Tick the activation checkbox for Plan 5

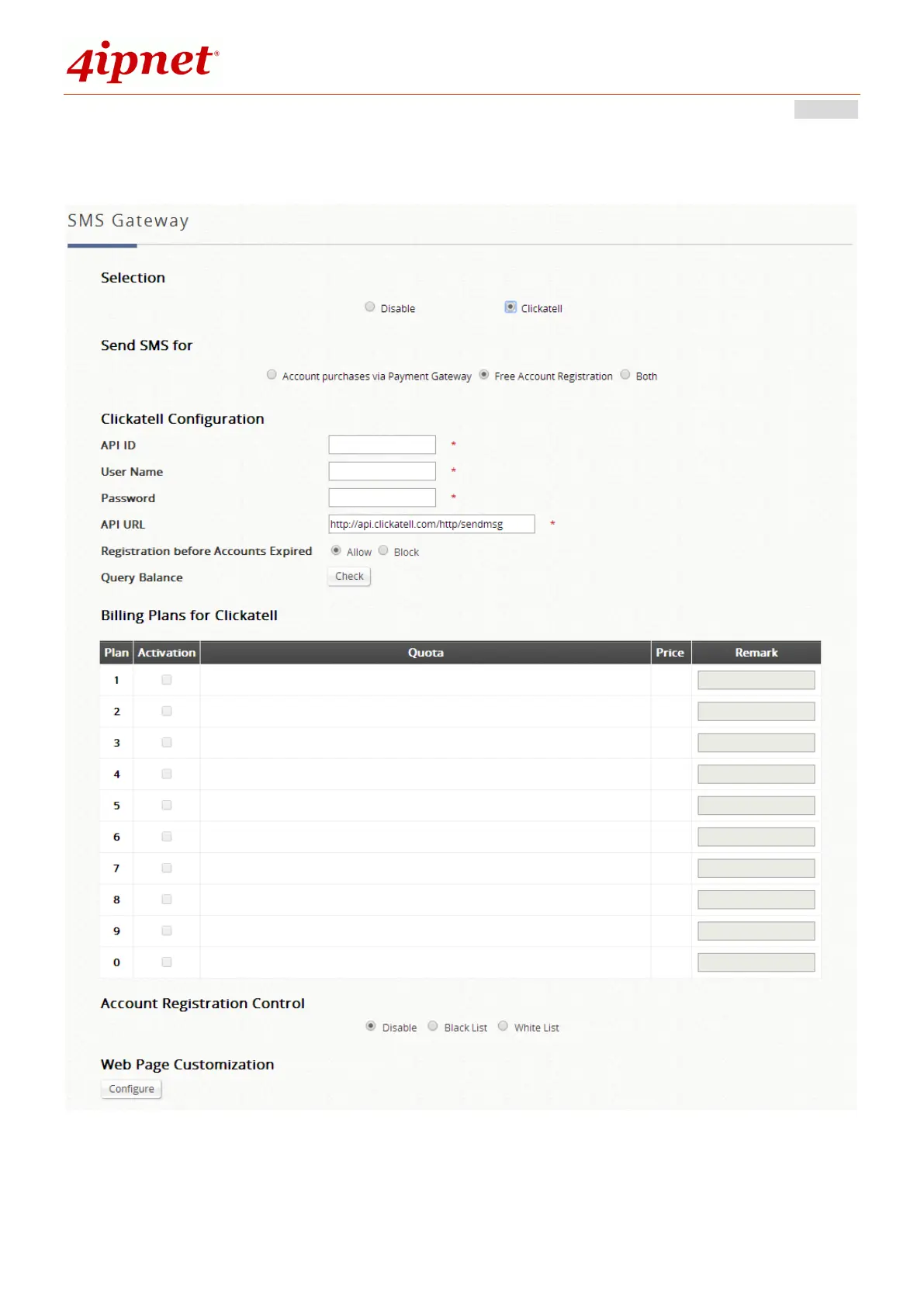coord(167,806)
